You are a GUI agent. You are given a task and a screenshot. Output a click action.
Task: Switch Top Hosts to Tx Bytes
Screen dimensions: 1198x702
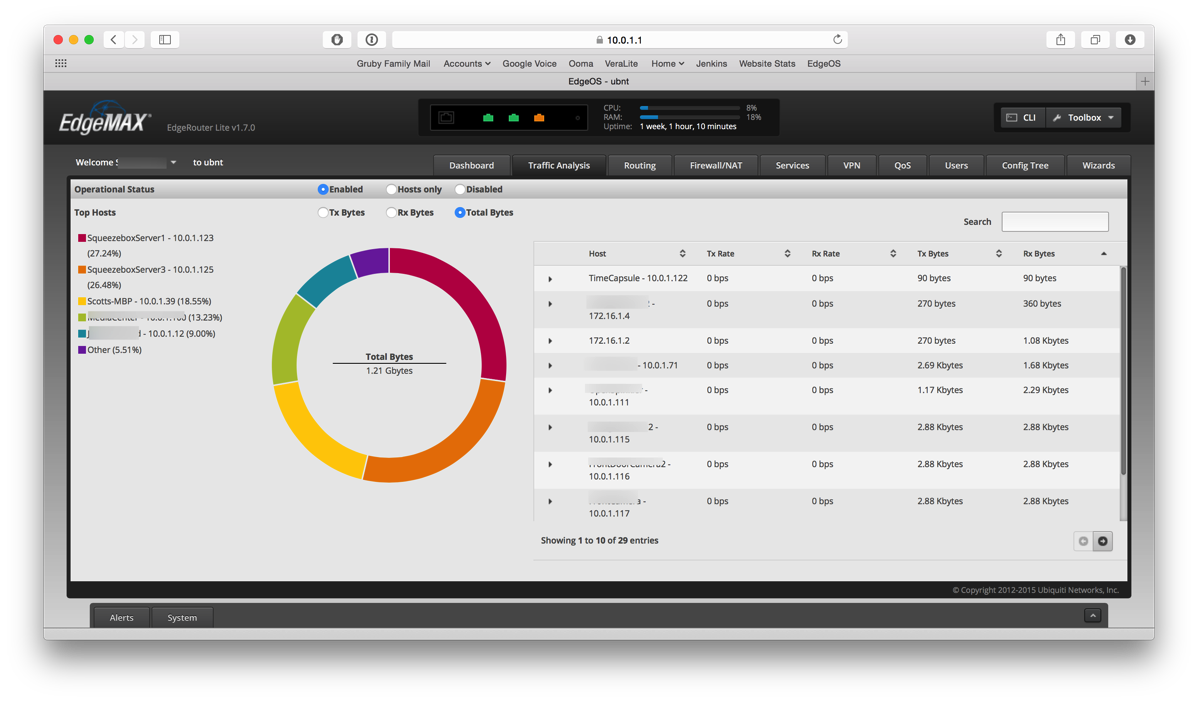click(324, 212)
